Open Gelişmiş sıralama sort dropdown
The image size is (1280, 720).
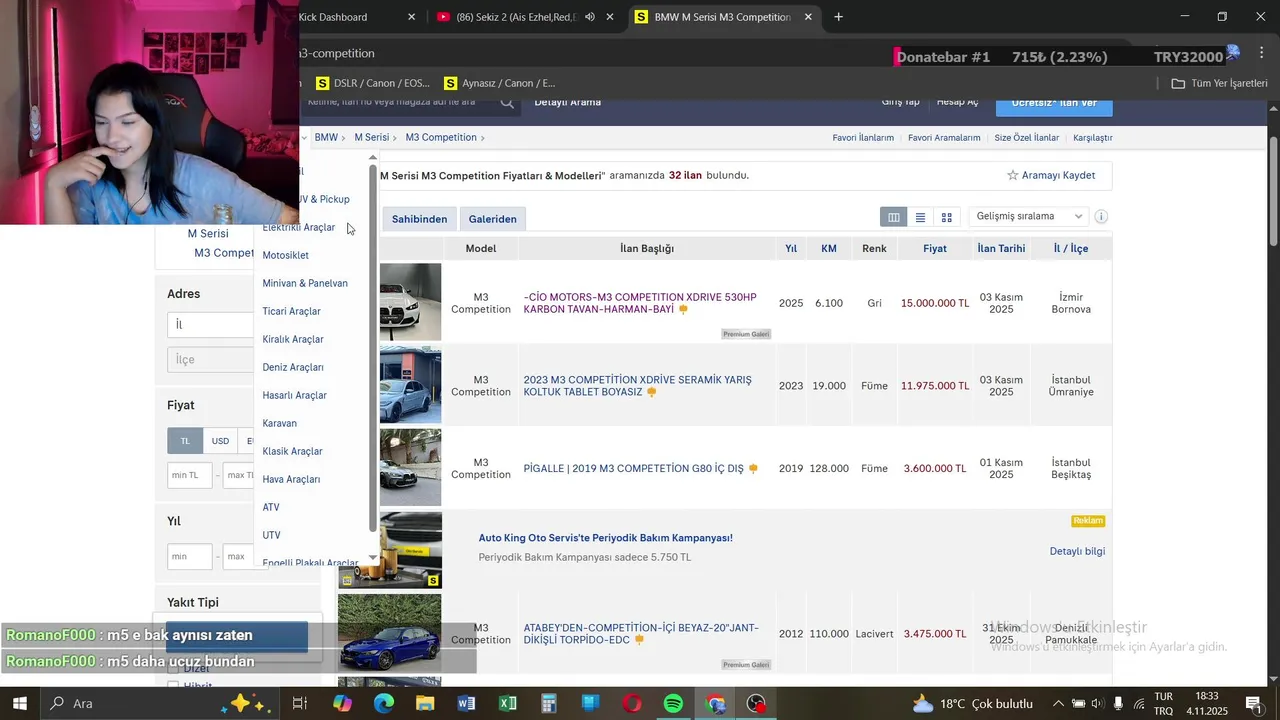(x=1028, y=217)
